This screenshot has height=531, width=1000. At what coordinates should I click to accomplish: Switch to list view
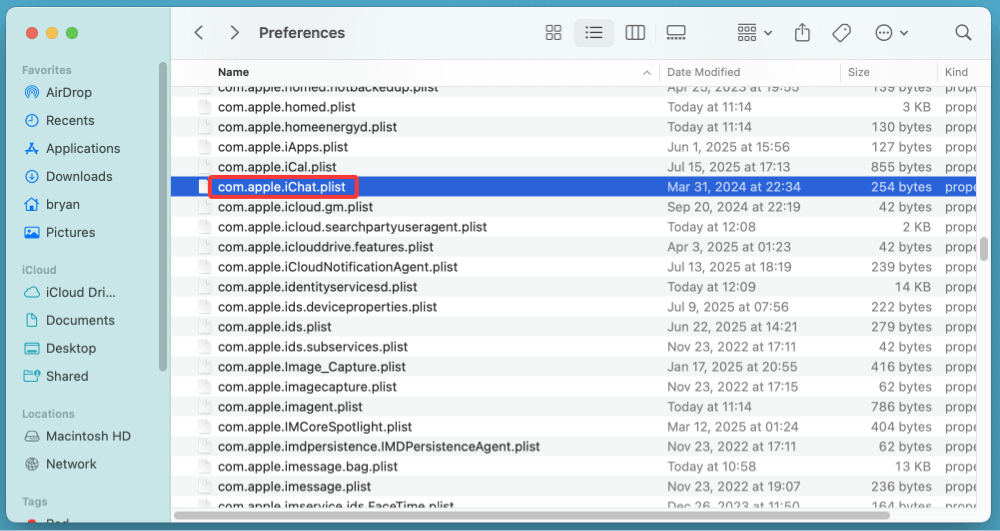(594, 33)
